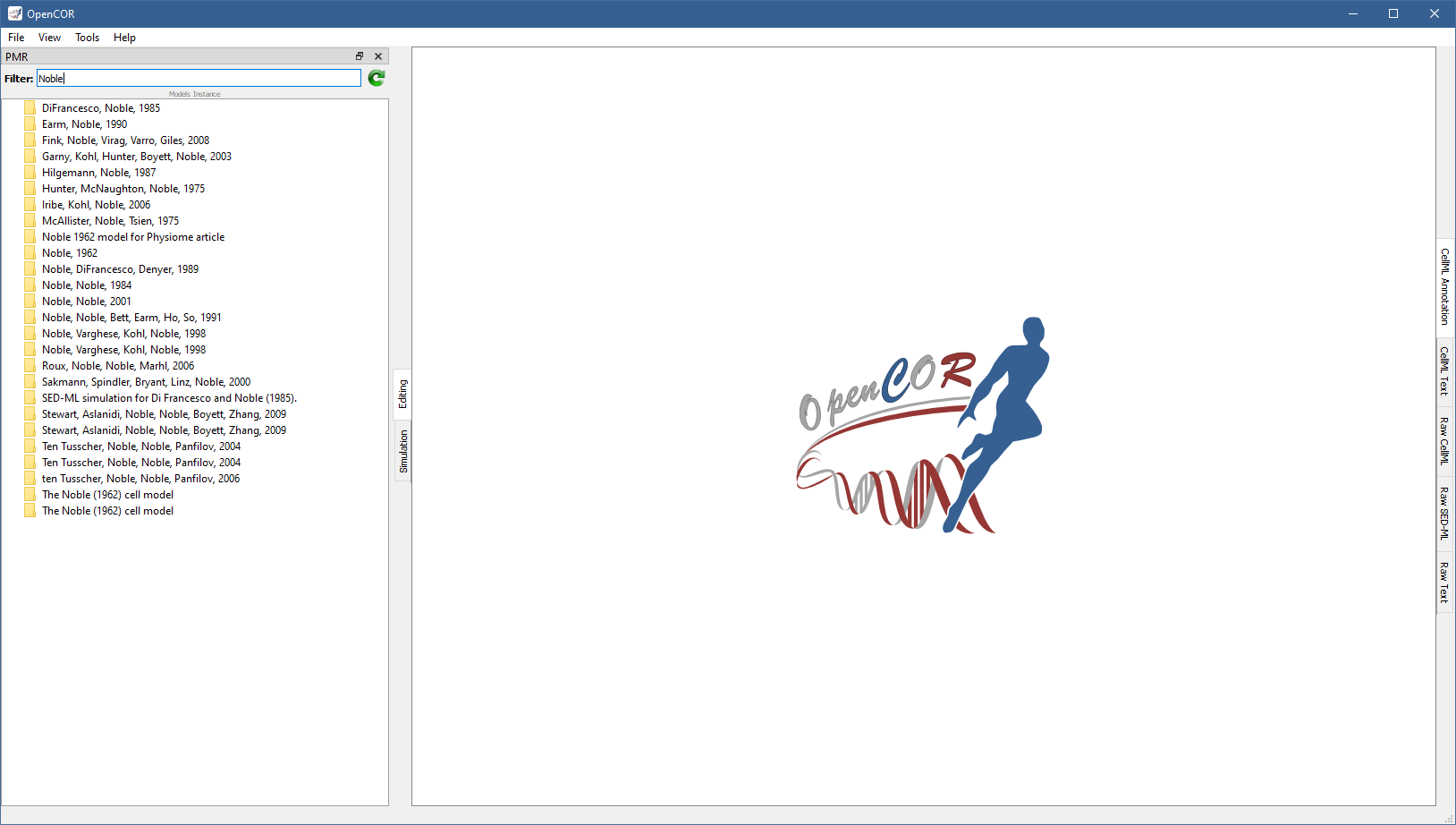
Task: Click folder icon beside Earm, Noble, 1990
Action: pos(30,124)
